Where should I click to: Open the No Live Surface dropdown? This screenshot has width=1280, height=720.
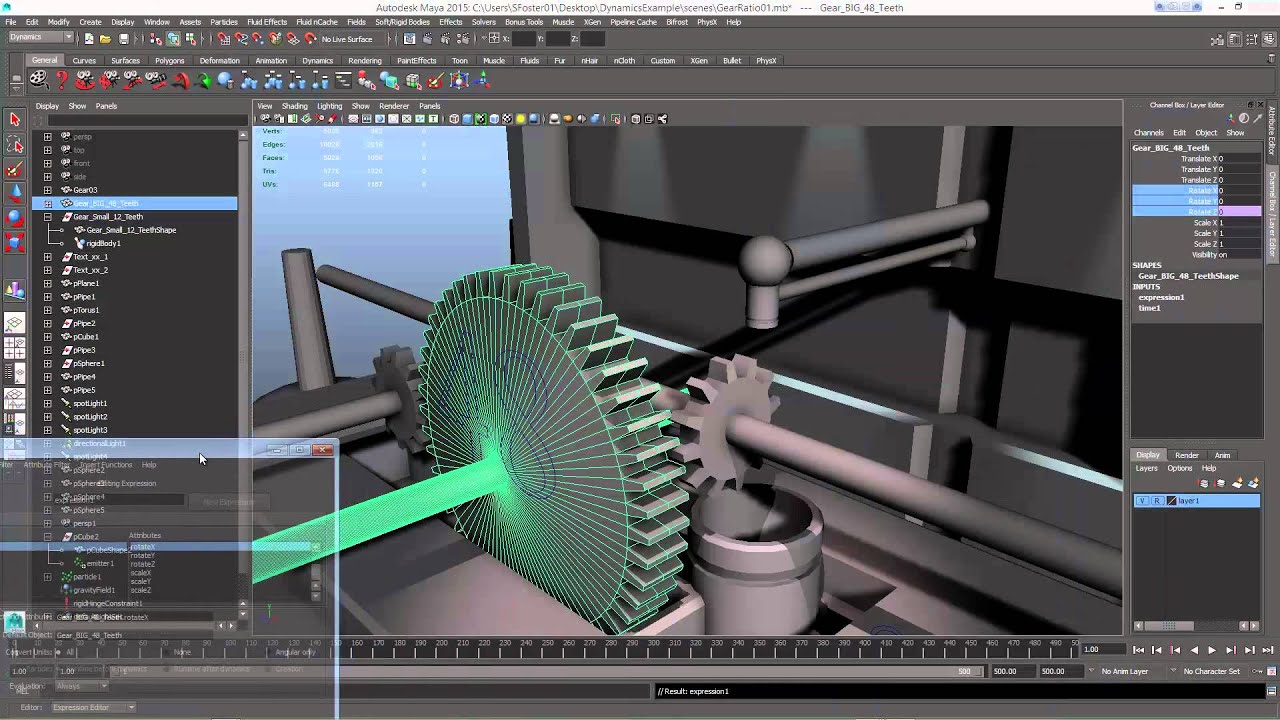346,39
